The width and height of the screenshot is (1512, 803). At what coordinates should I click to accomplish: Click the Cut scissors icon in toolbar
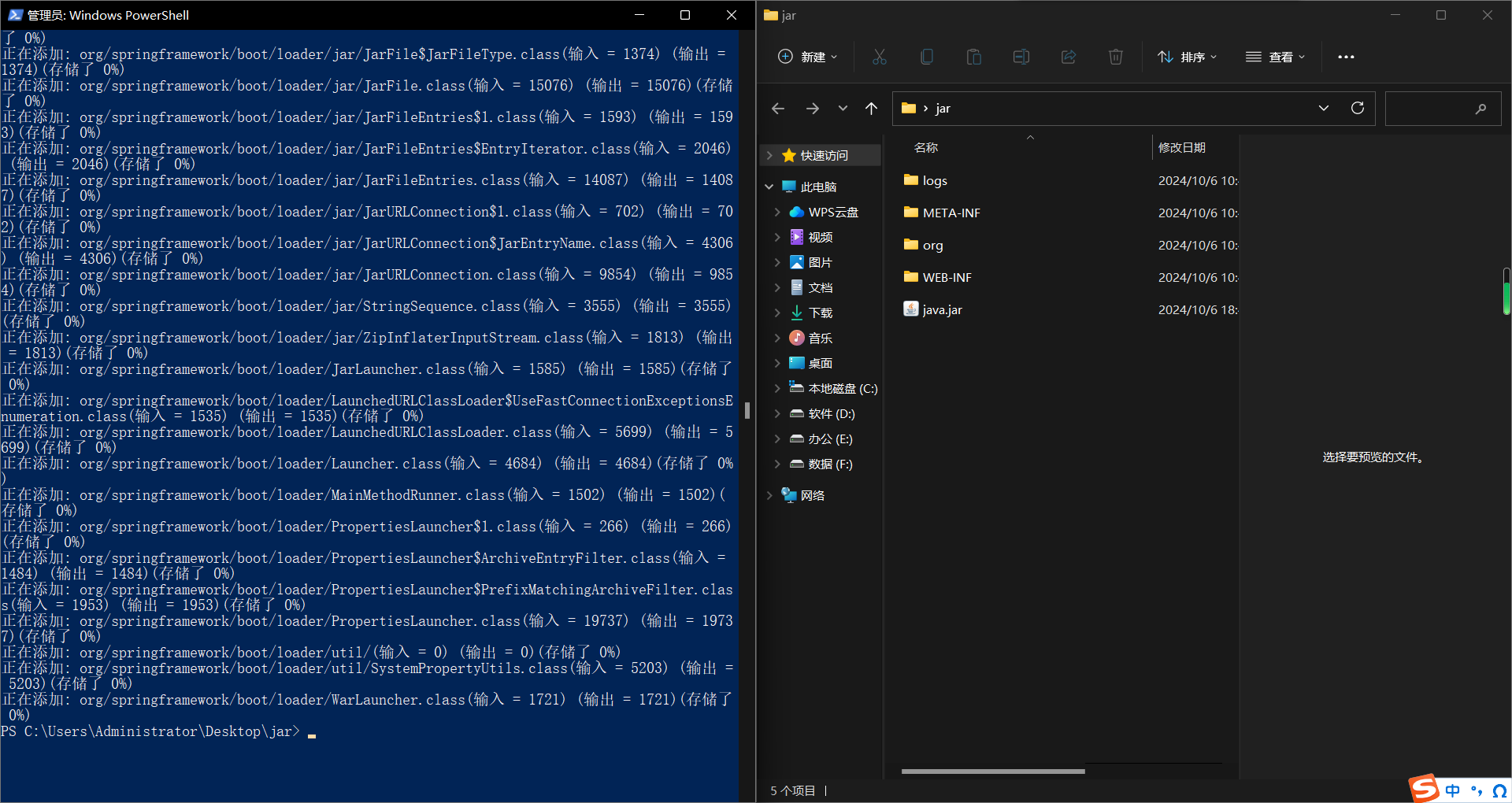tap(879, 57)
